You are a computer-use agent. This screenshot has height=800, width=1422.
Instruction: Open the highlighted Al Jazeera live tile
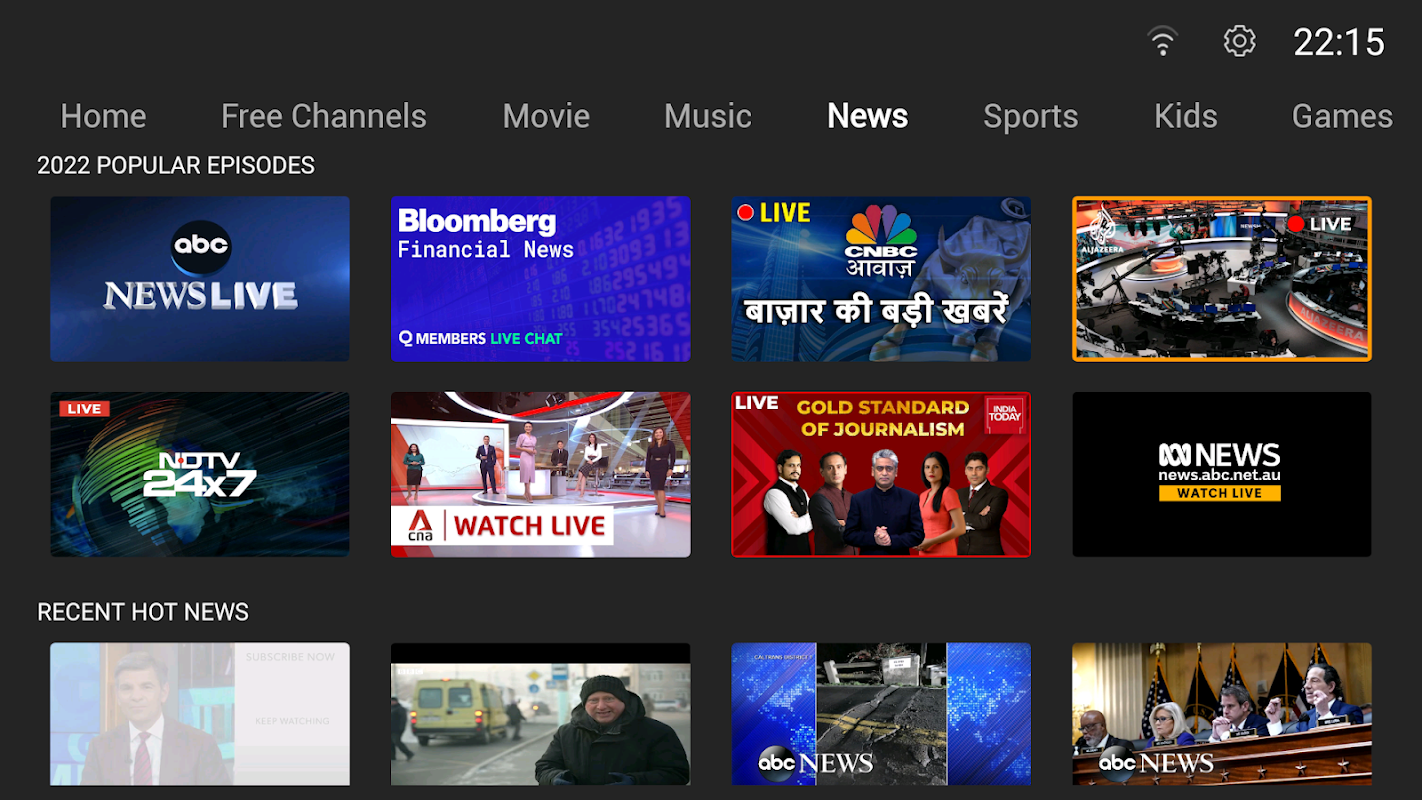[1222, 279]
